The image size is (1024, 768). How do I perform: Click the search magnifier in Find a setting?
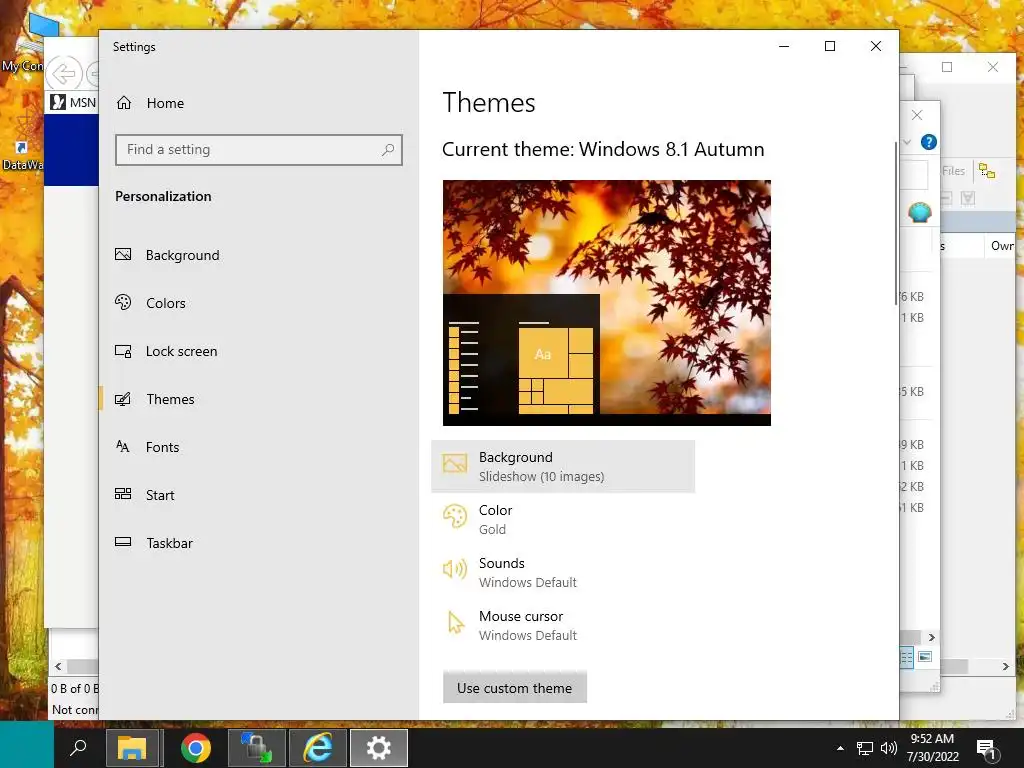pos(388,150)
